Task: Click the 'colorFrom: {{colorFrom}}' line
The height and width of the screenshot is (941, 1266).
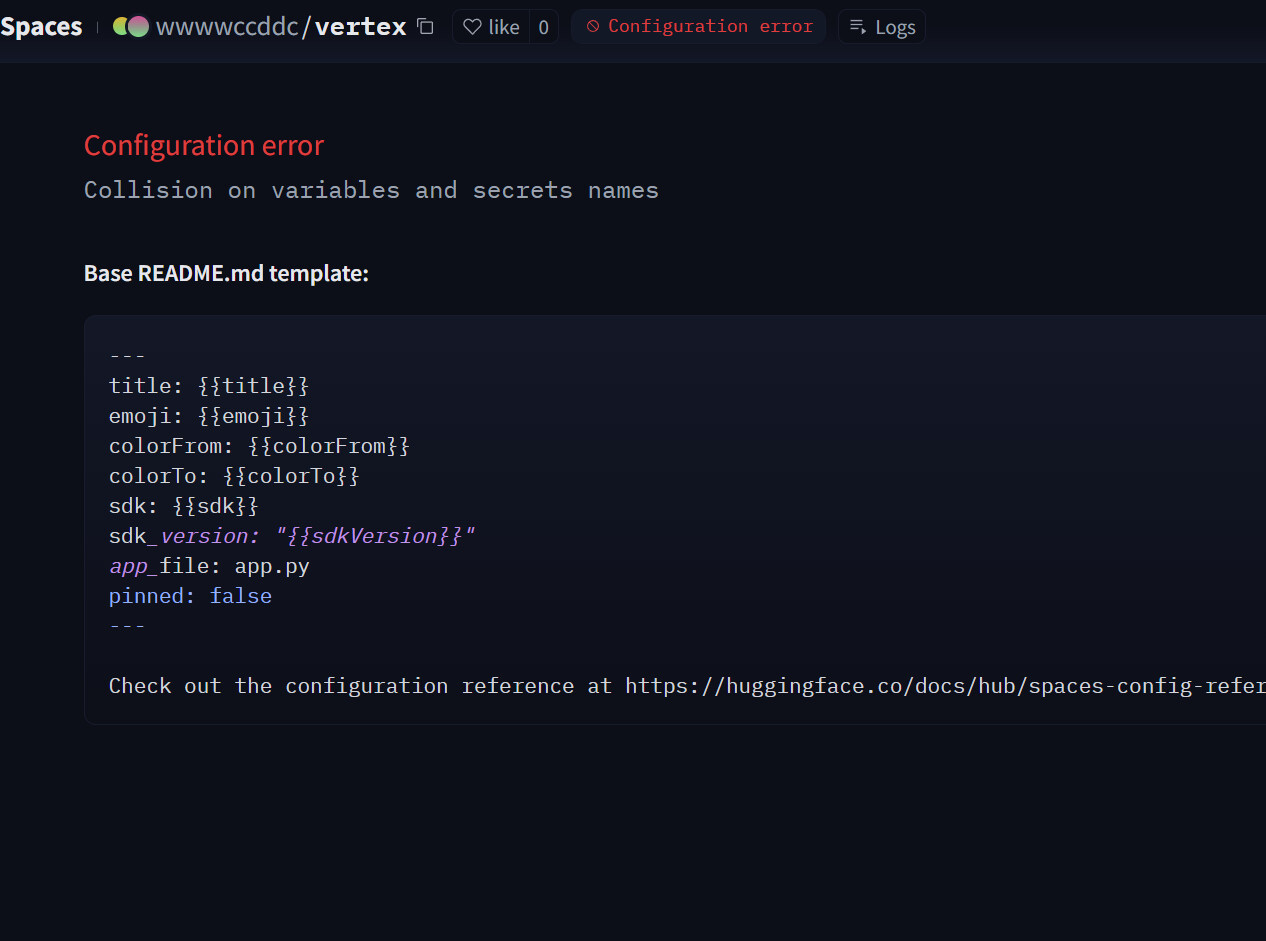Action: (x=259, y=446)
